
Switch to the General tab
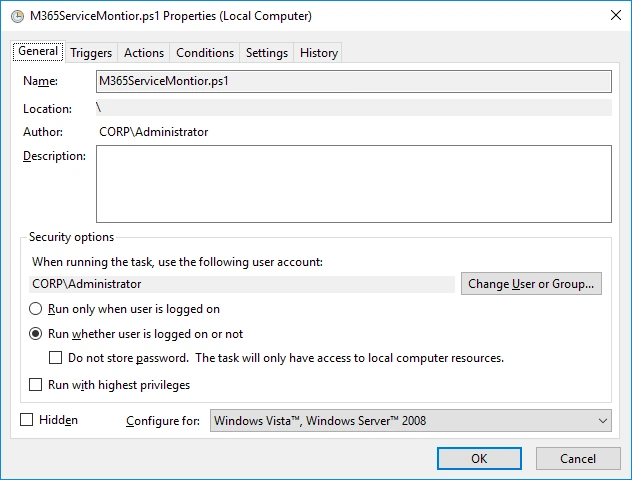pyautogui.click(x=38, y=52)
